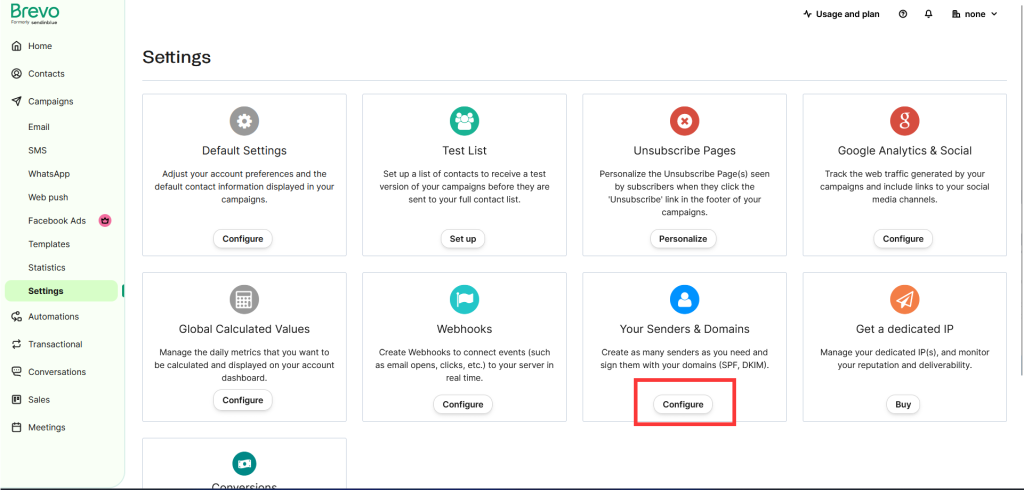This screenshot has width=1024, height=490.
Task: Go to Contacts in sidebar
Action: [46, 74]
